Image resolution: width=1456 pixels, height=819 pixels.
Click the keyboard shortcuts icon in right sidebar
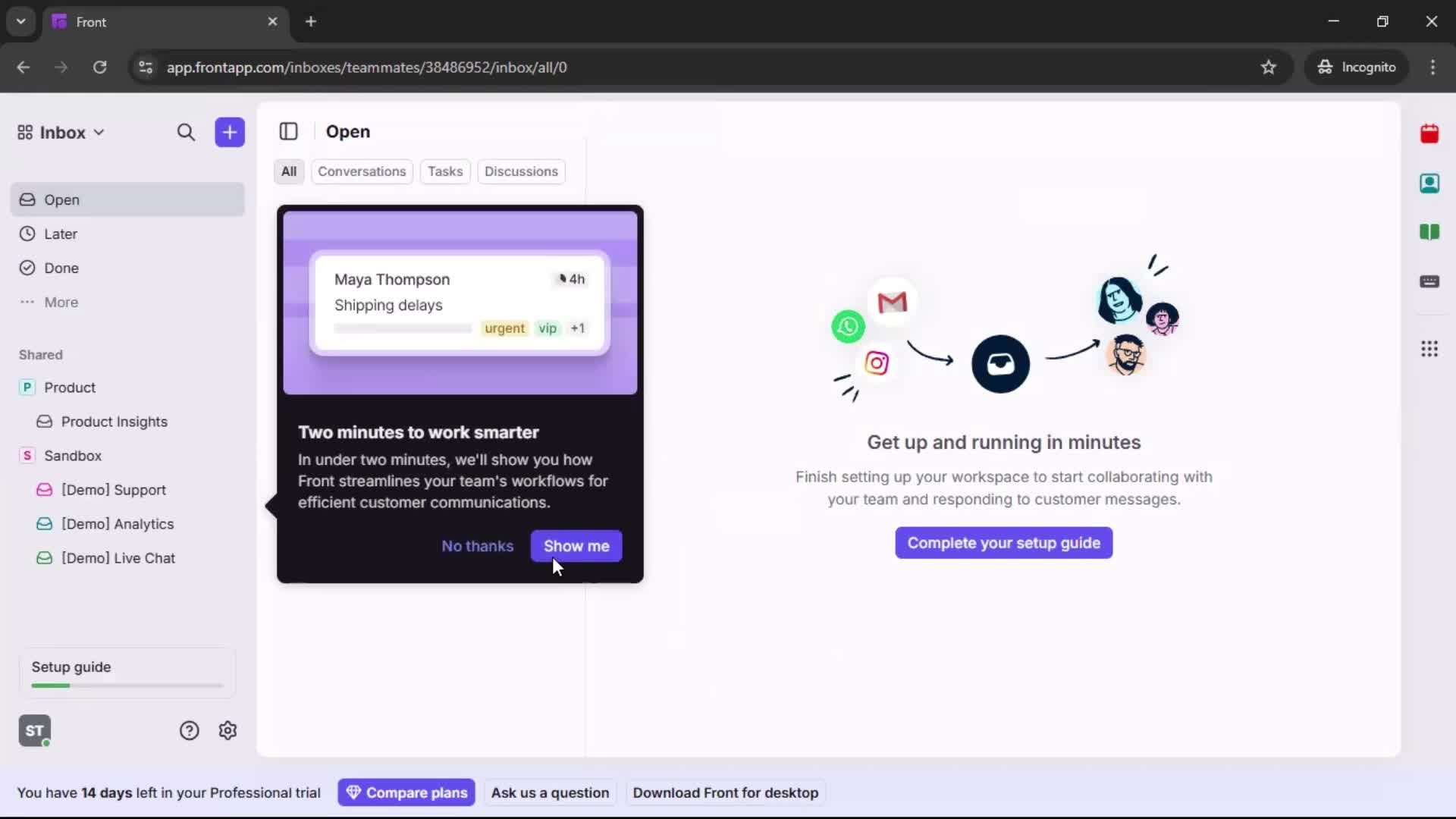pyautogui.click(x=1430, y=282)
